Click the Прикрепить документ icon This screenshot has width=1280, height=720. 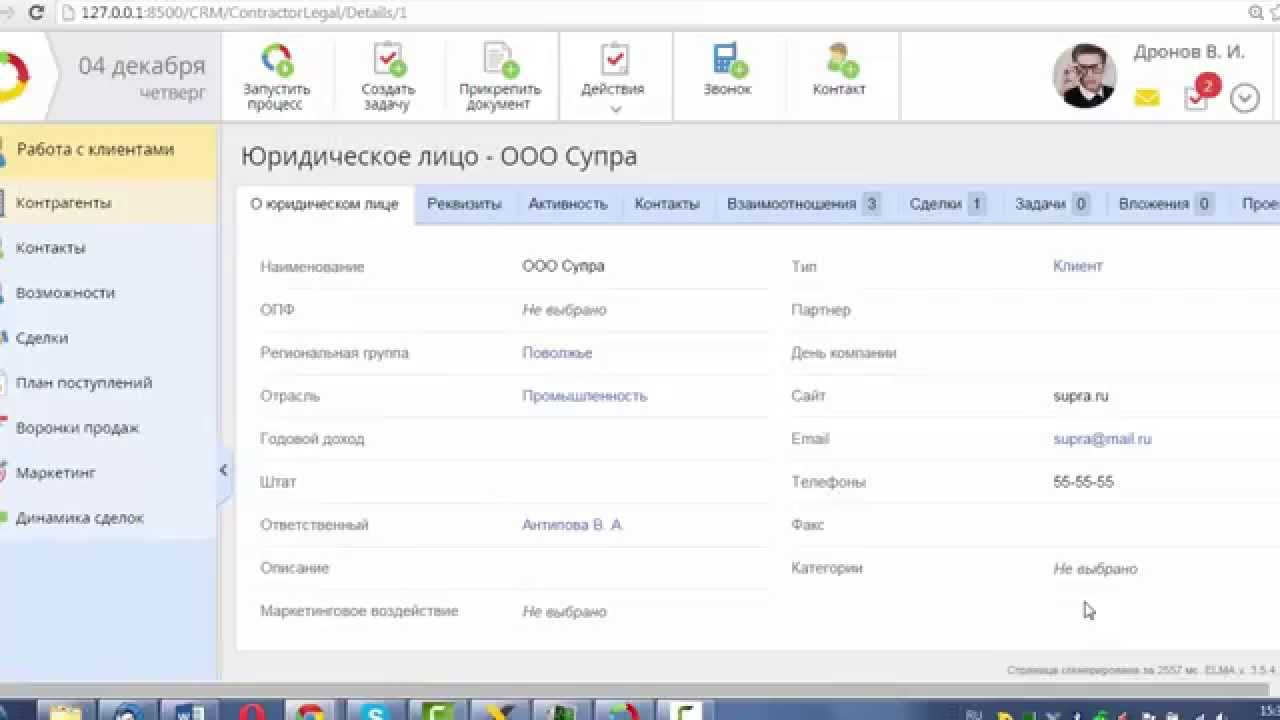coord(501,59)
